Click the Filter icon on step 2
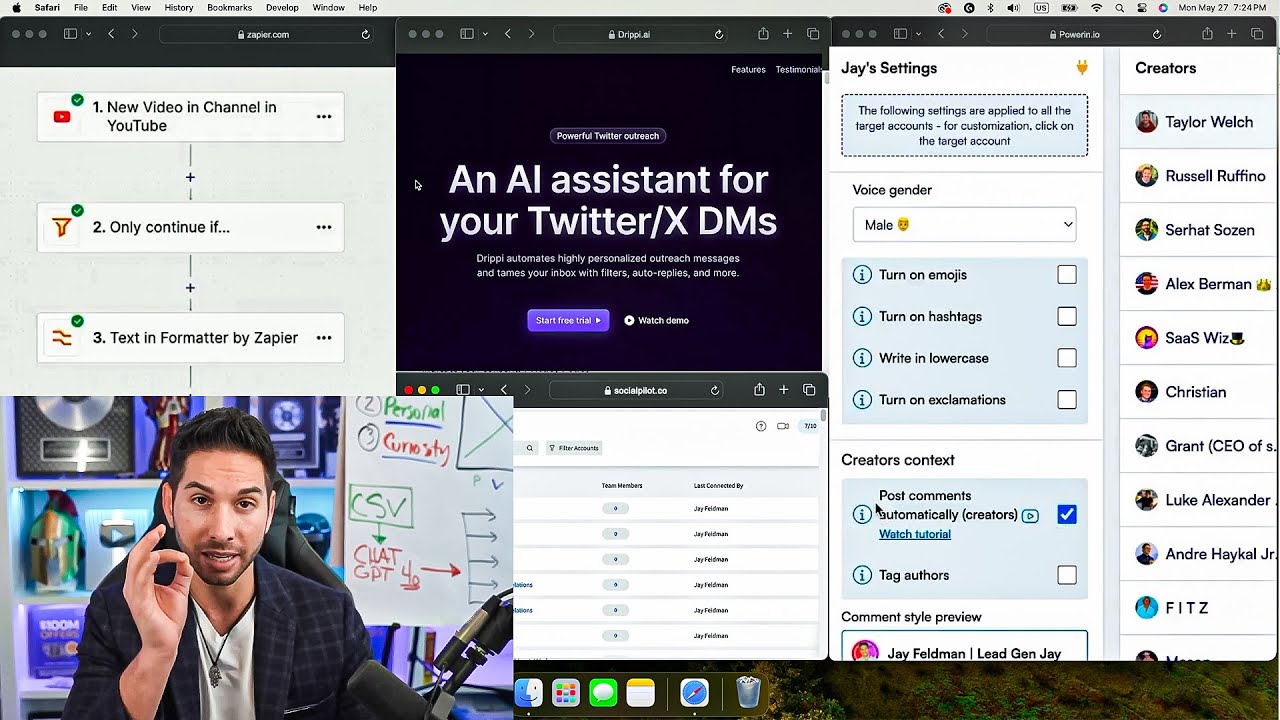Image resolution: width=1280 pixels, height=720 pixels. coord(62,228)
